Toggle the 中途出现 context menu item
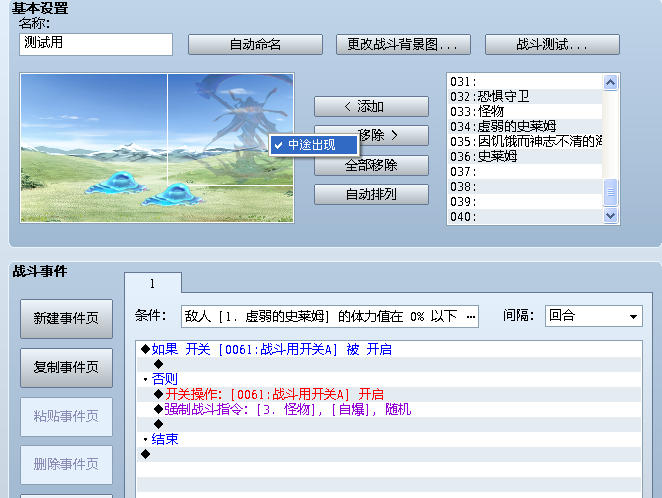 click(x=314, y=145)
